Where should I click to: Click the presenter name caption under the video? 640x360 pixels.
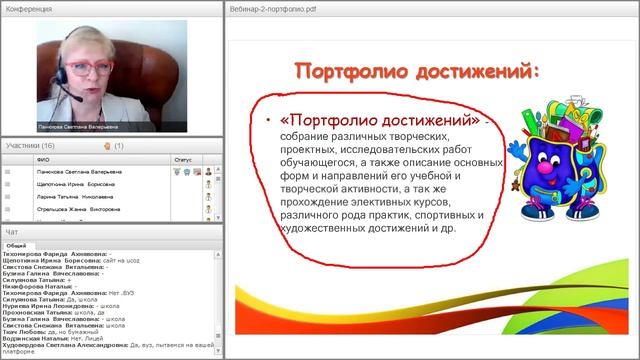coord(78,127)
